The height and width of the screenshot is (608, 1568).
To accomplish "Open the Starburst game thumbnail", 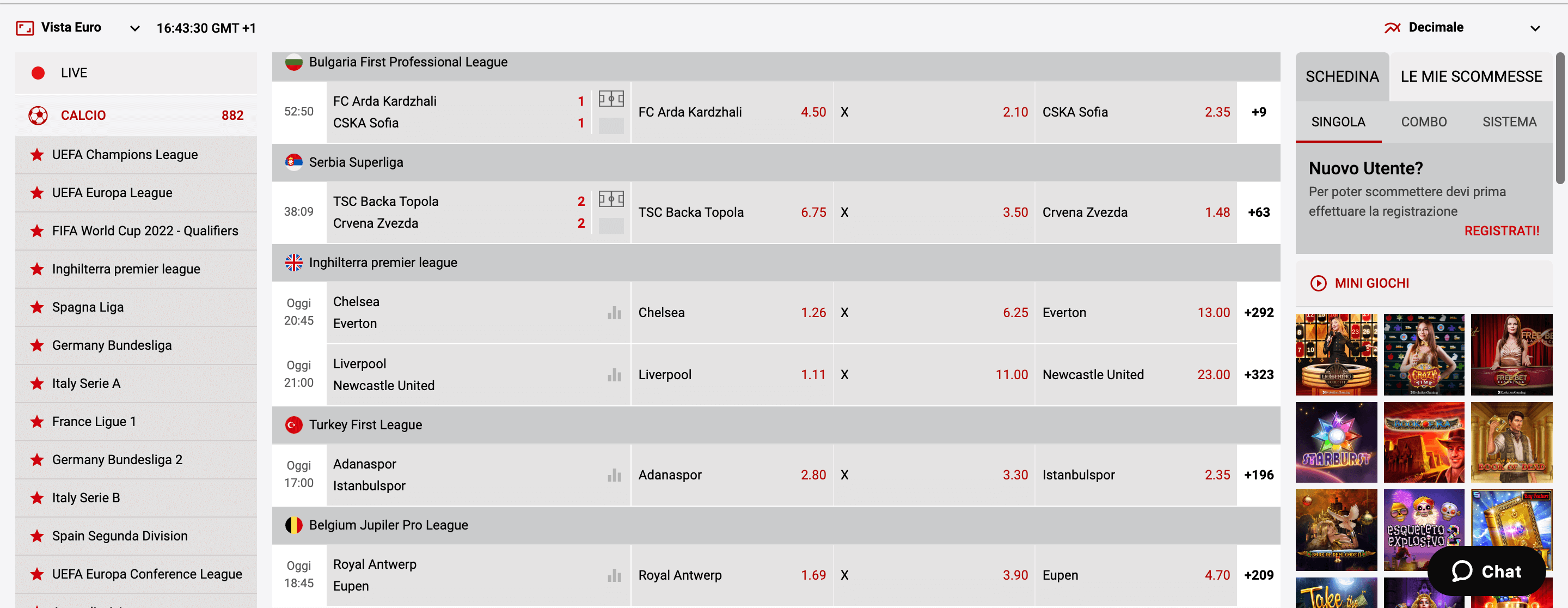I will point(1336,442).
